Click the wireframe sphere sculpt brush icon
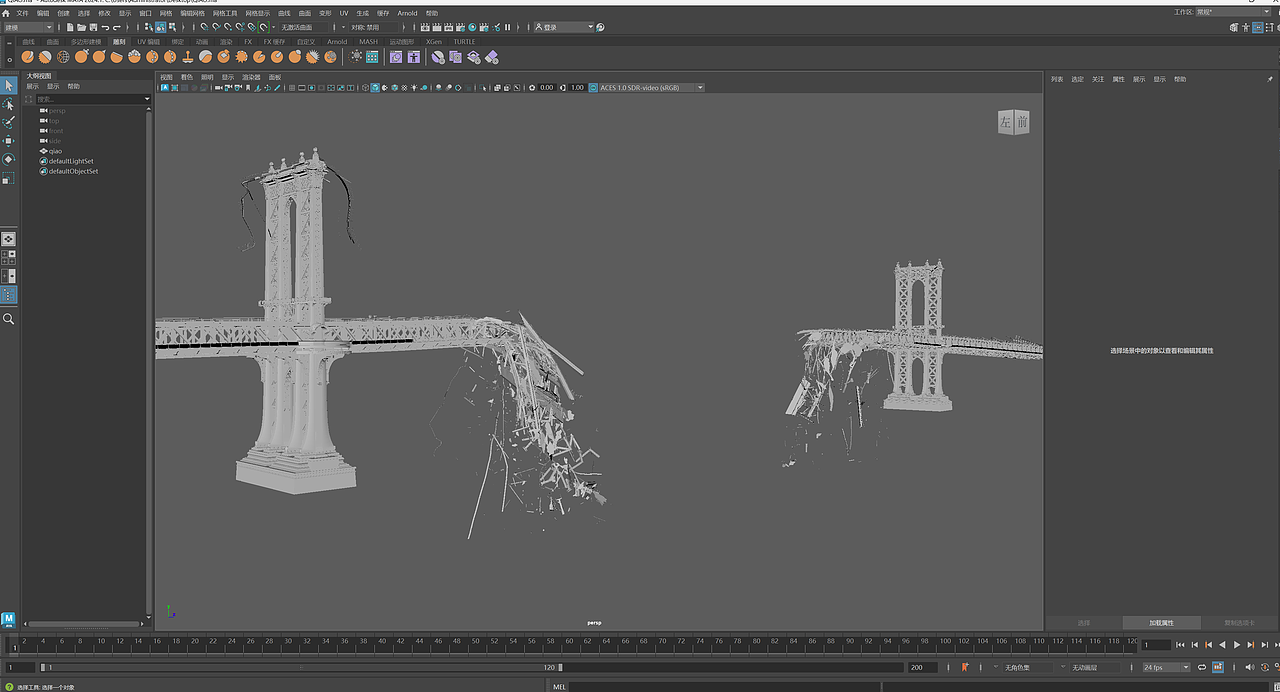The height and width of the screenshot is (692, 1280). pyautogui.click(x=63, y=57)
